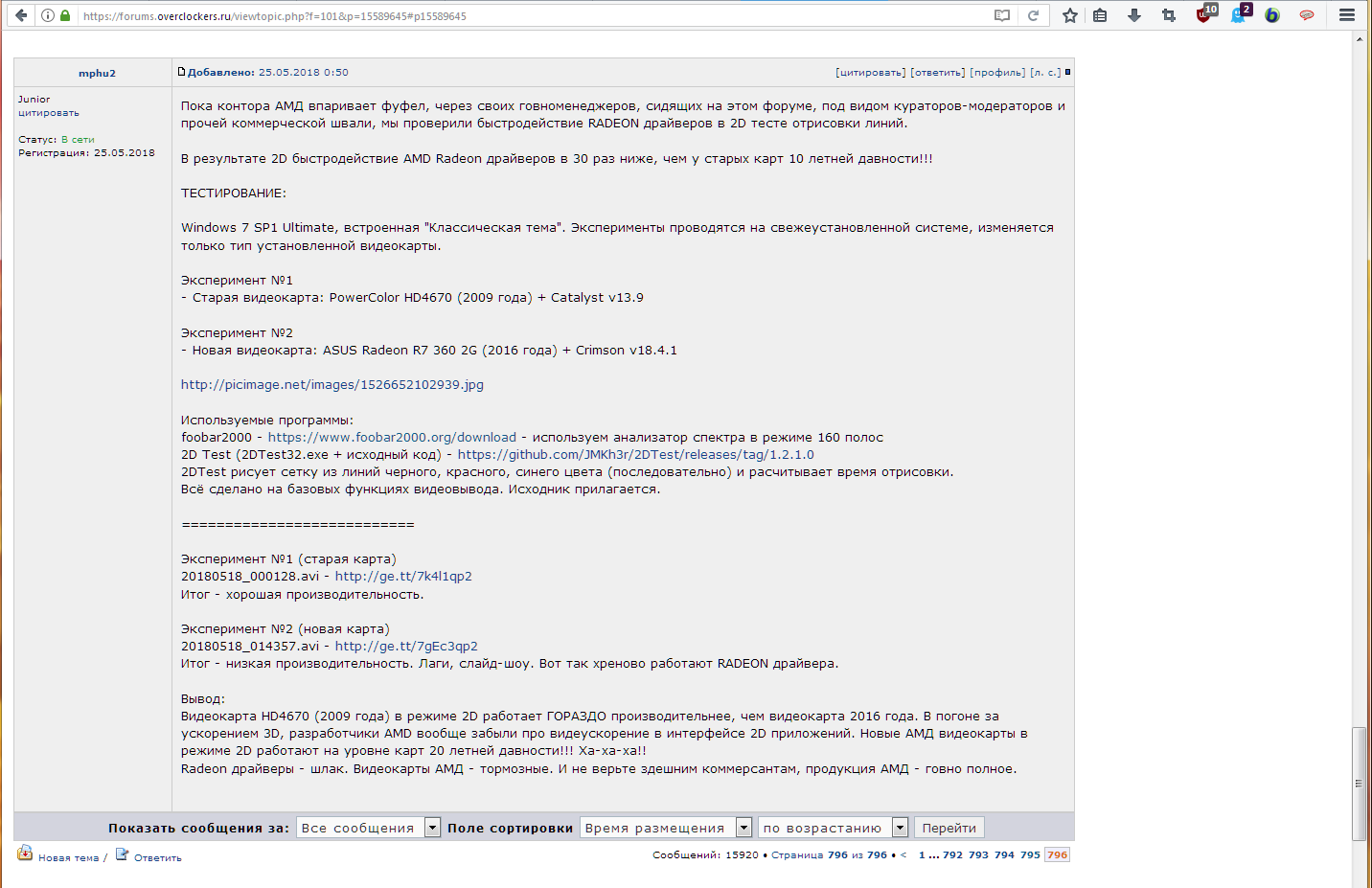The height and width of the screenshot is (888, 1372).
Task: Go back with the browser back arrow
Action: click(x=21, y=15)
